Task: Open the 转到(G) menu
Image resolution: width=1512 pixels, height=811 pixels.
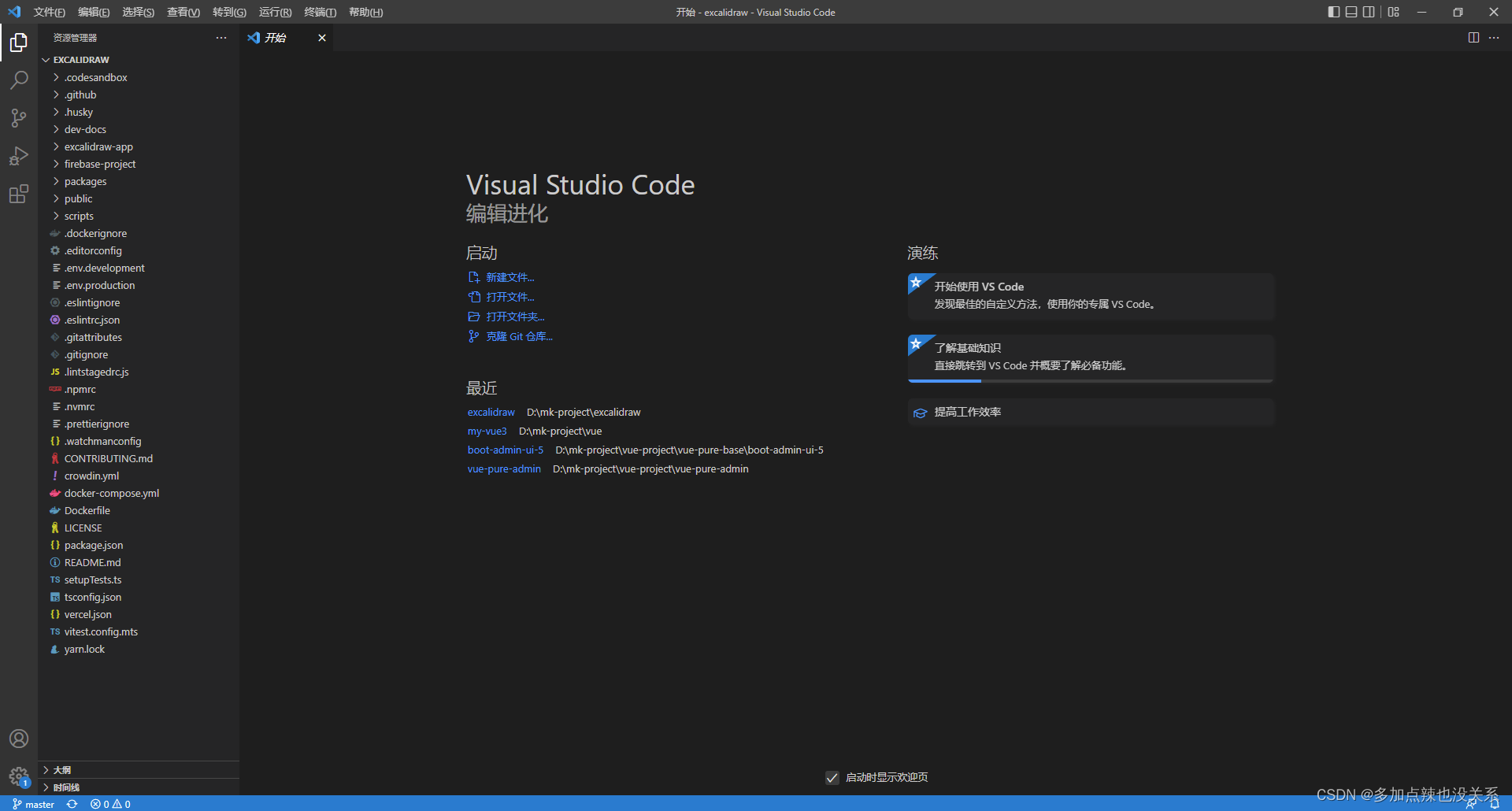Action: coord(229,12)
